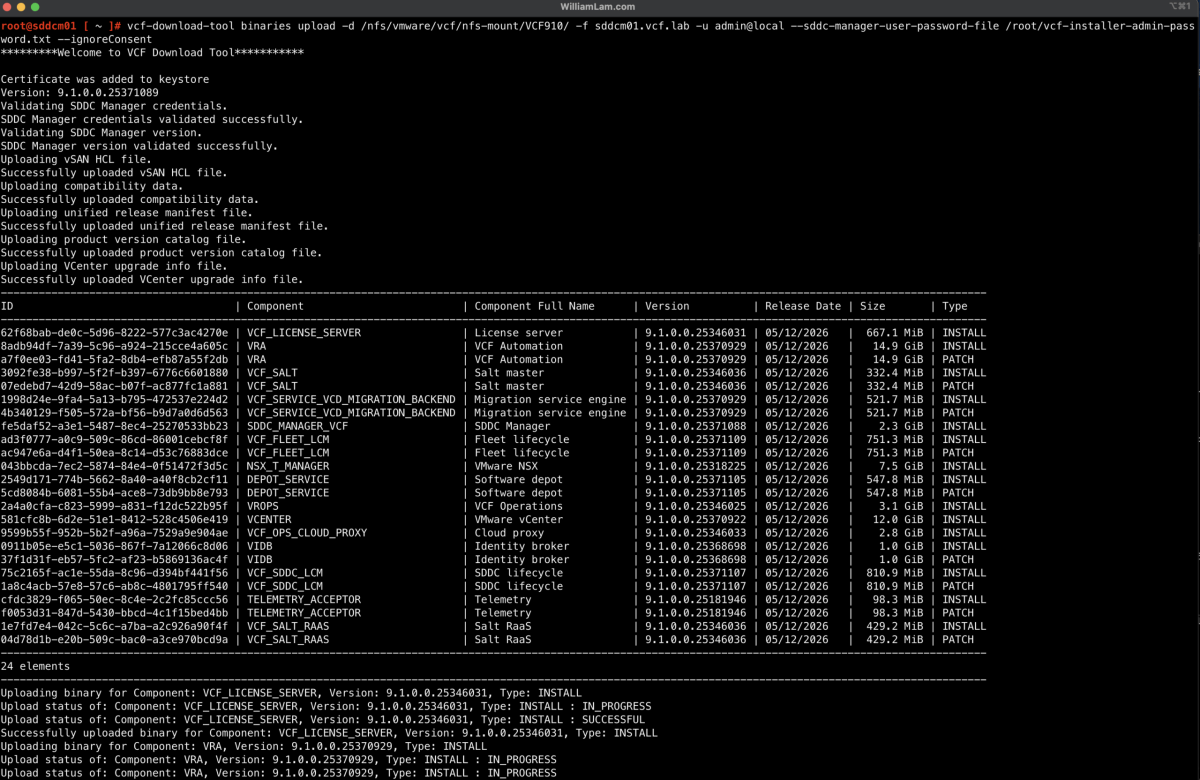Select "Successfully uploaded product version catalog file." line
The image size is (1200, 780).
(x=161, y=252)
